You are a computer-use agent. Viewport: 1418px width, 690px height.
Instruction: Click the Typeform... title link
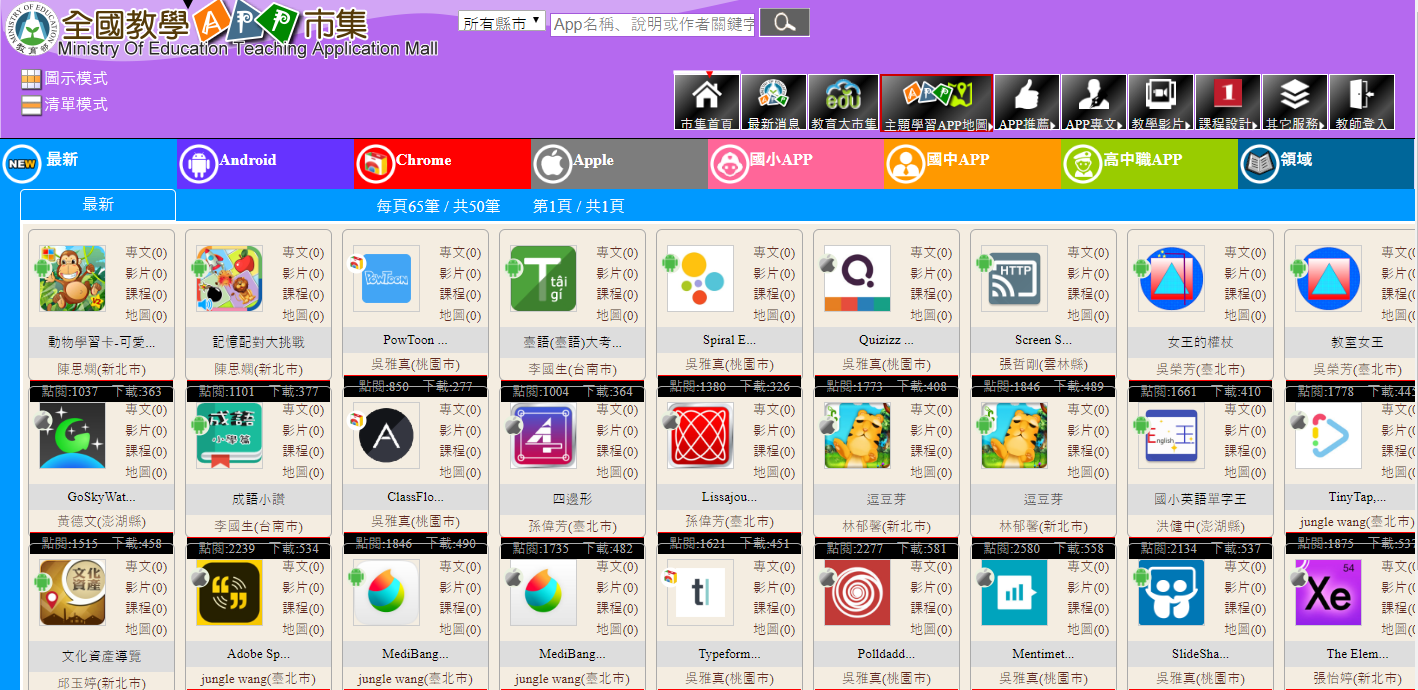point(729,654)
